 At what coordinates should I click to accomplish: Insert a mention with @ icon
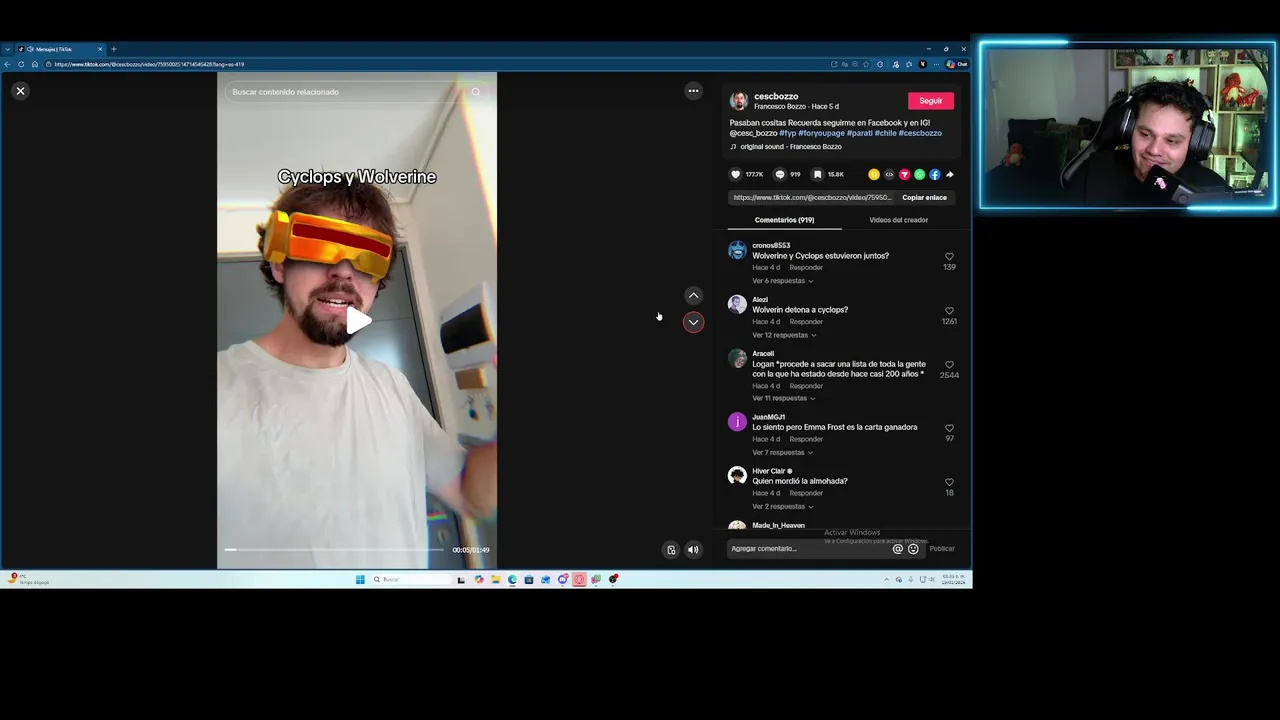coord(898,549)
